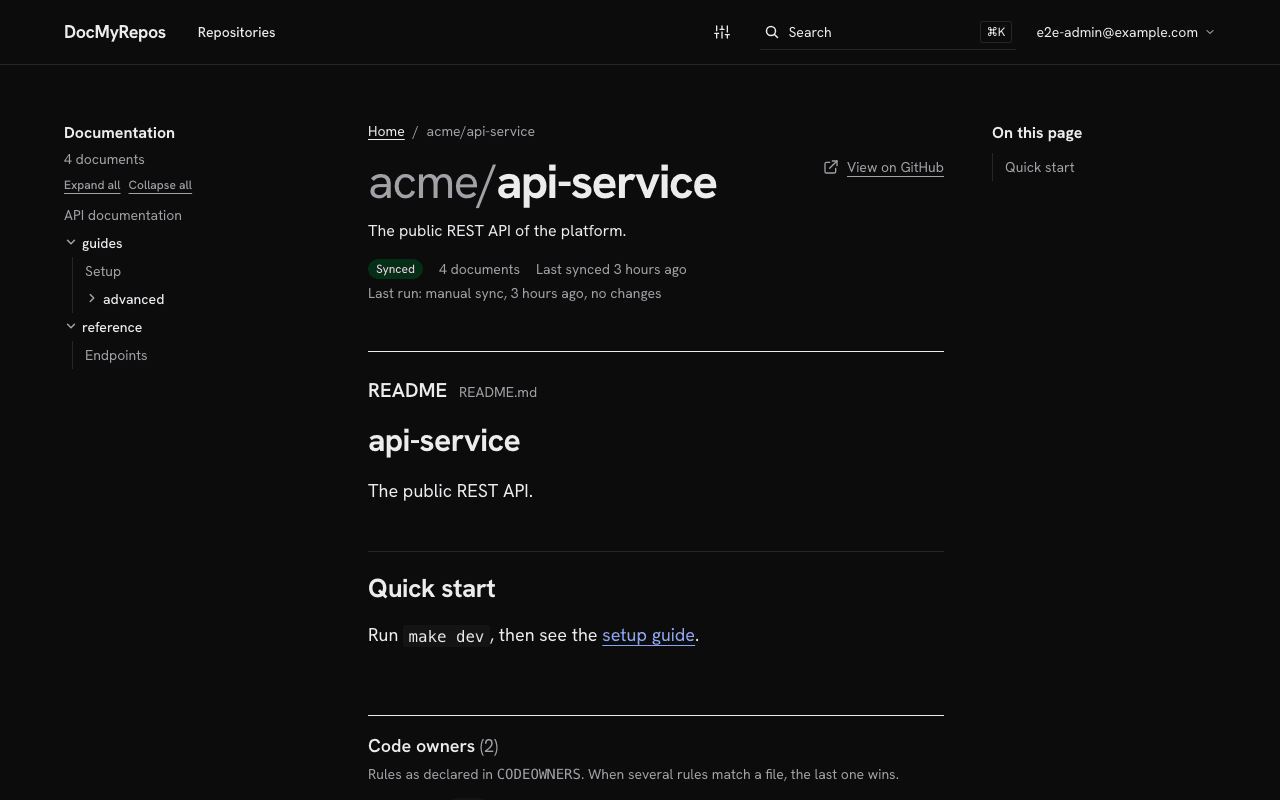Open the Setup document
This screenshot has width=1280, height=800.
pos(103,271)
